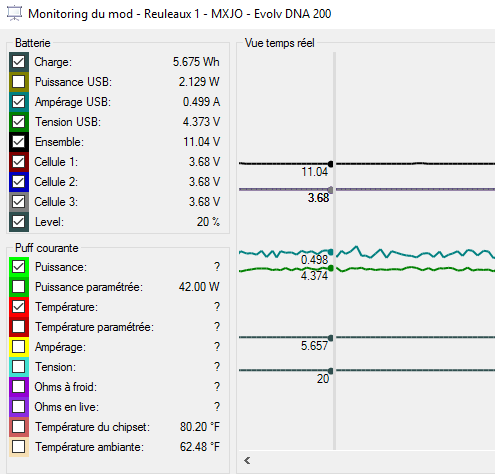Disable the Tension USB checkbox
This screenshot has width=495, height=474.
click(19, 122)
